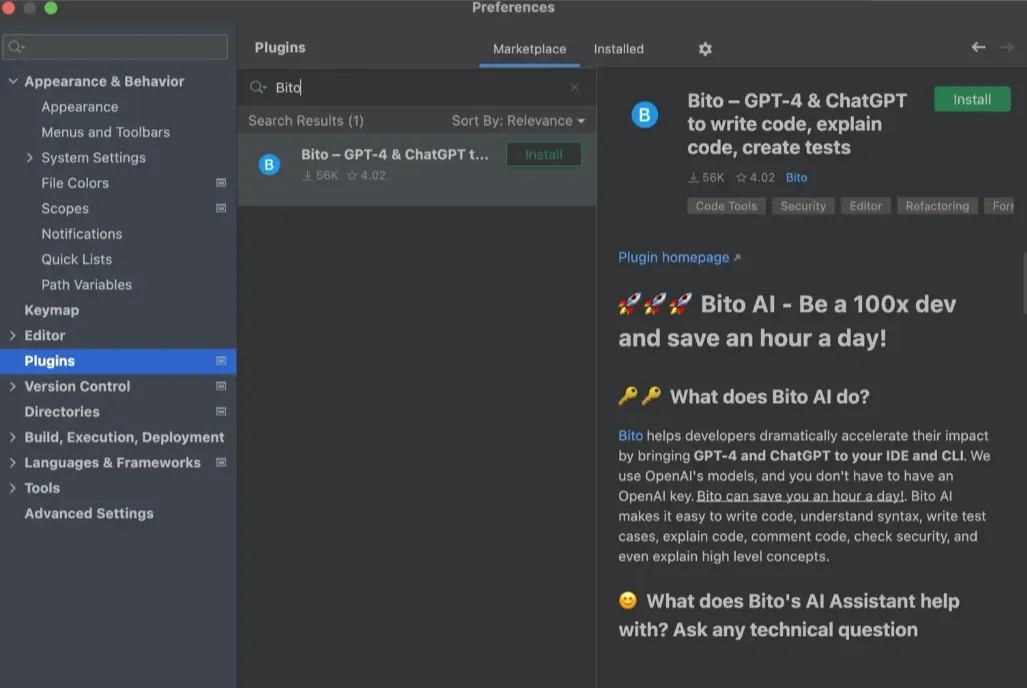Image resolution: width=1027 pixels, height=688 pixels.
Task: Expand Build, Execution, Deployment
Action: click(x=12, y=437)
